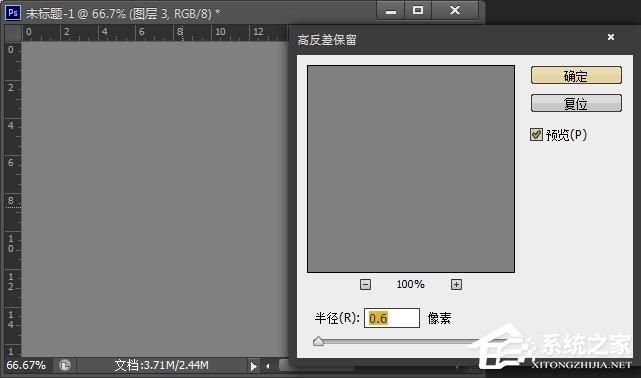Screen dimensions: 641x378
Task: Maximize the 未标题-1 document window
Action: pyautogui.click(x=418, y=11)
